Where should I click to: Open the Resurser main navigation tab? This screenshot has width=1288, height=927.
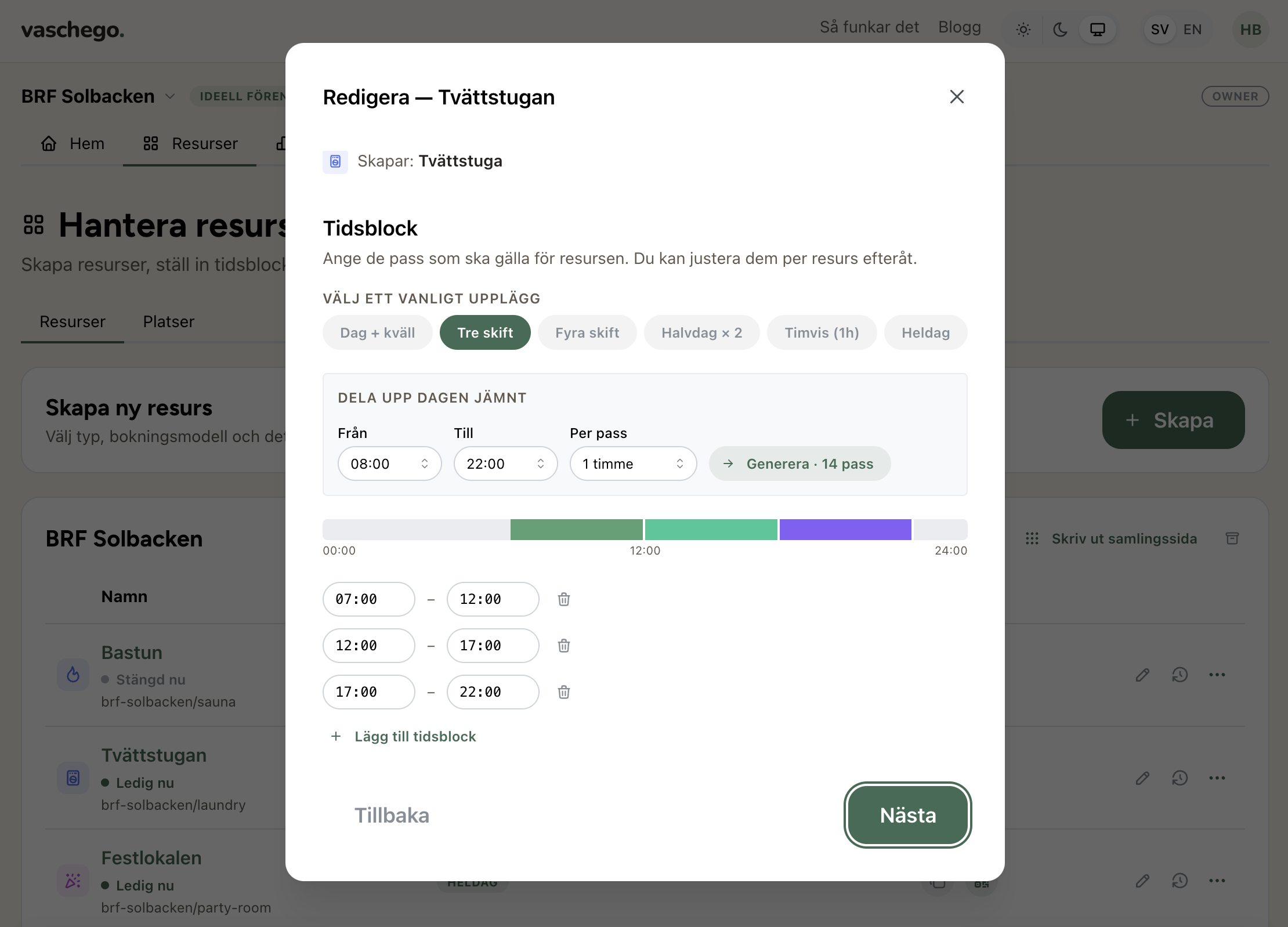(190, 144)
